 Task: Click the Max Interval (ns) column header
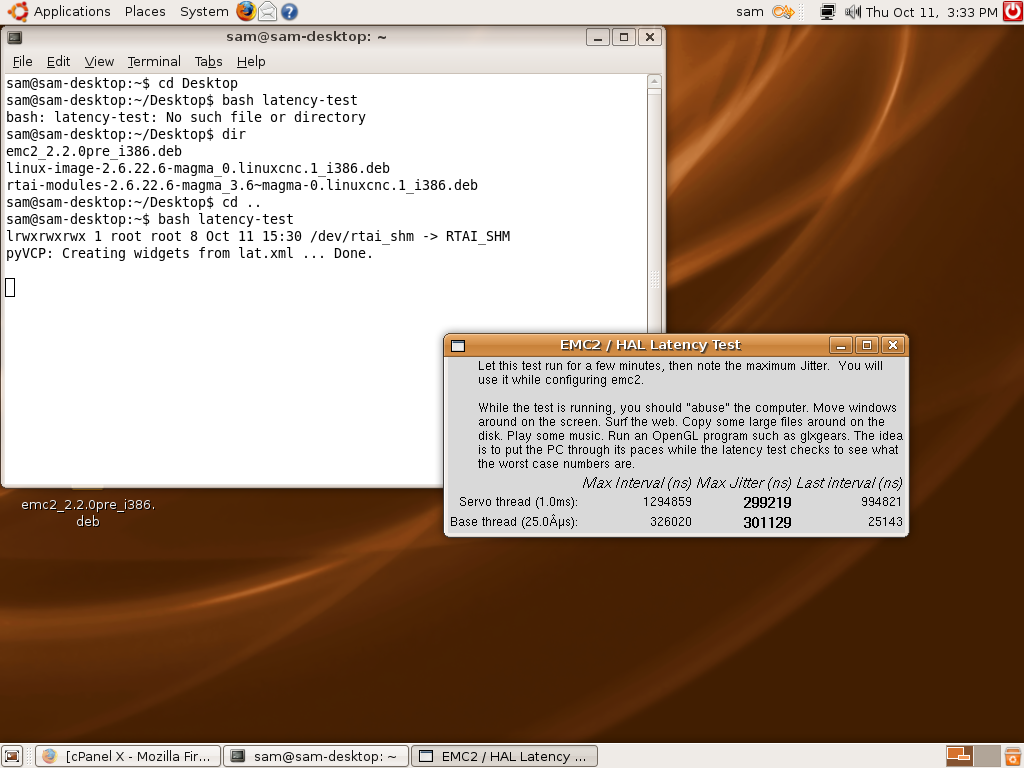pos(637,483)
